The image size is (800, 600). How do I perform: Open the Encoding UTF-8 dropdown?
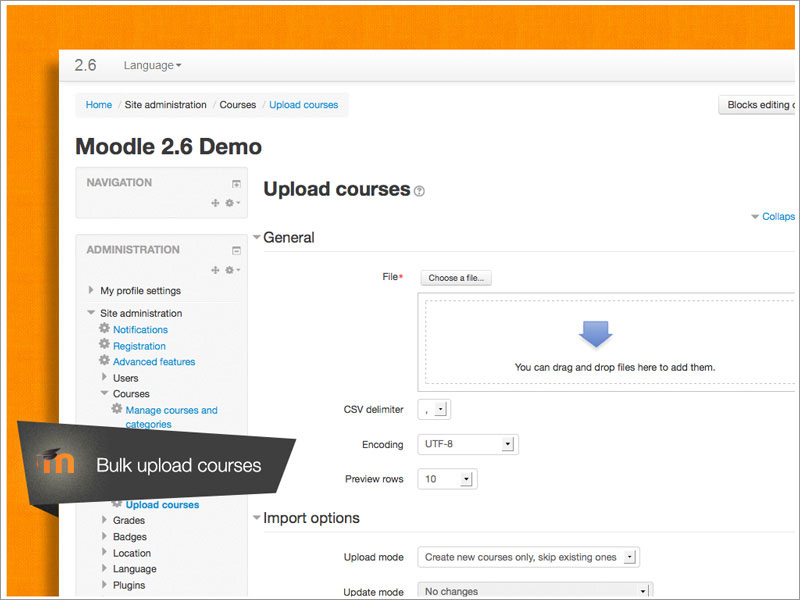pyautogui.click(x=468, y=444)
